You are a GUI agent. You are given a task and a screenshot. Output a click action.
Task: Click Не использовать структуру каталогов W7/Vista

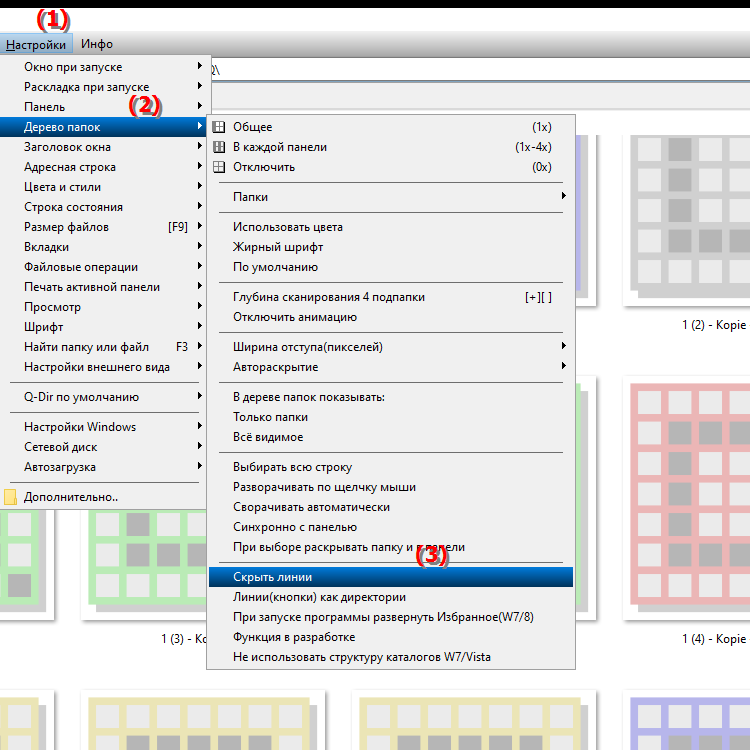(361, 657)
